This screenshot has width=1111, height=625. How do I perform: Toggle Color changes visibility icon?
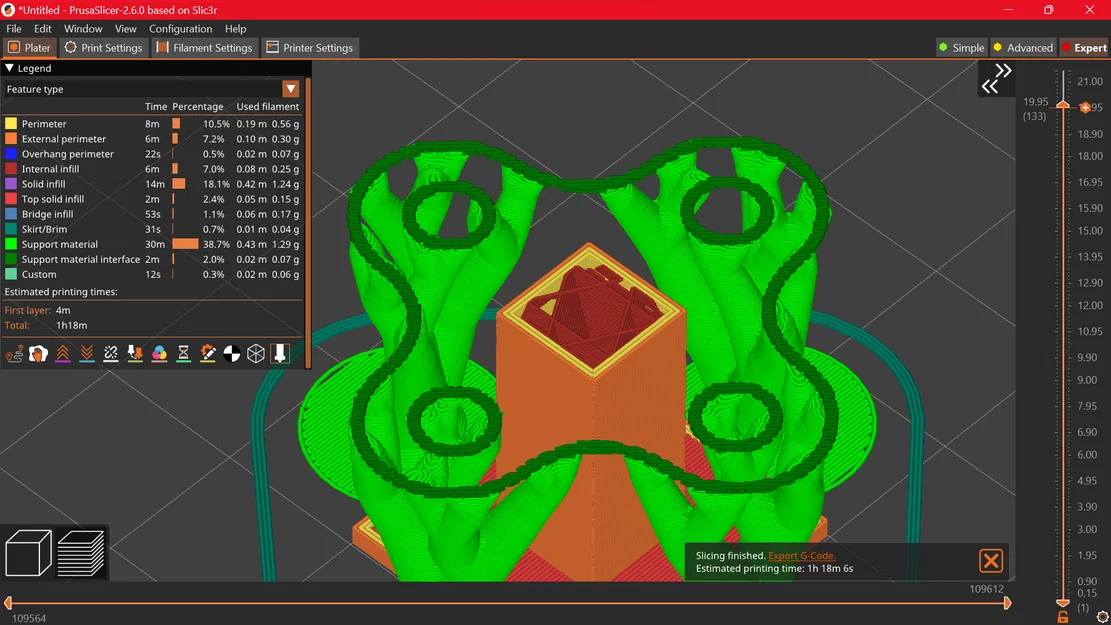point(159,354)
